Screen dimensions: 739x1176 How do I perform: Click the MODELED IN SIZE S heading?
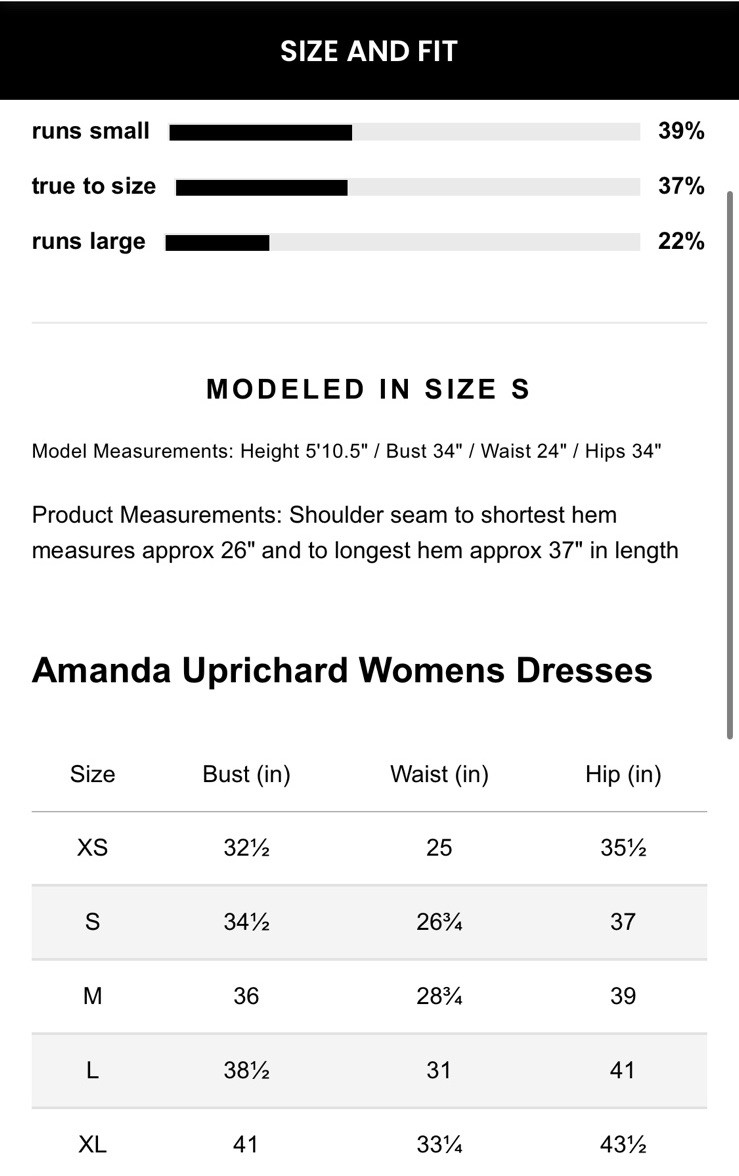point(368,390)
